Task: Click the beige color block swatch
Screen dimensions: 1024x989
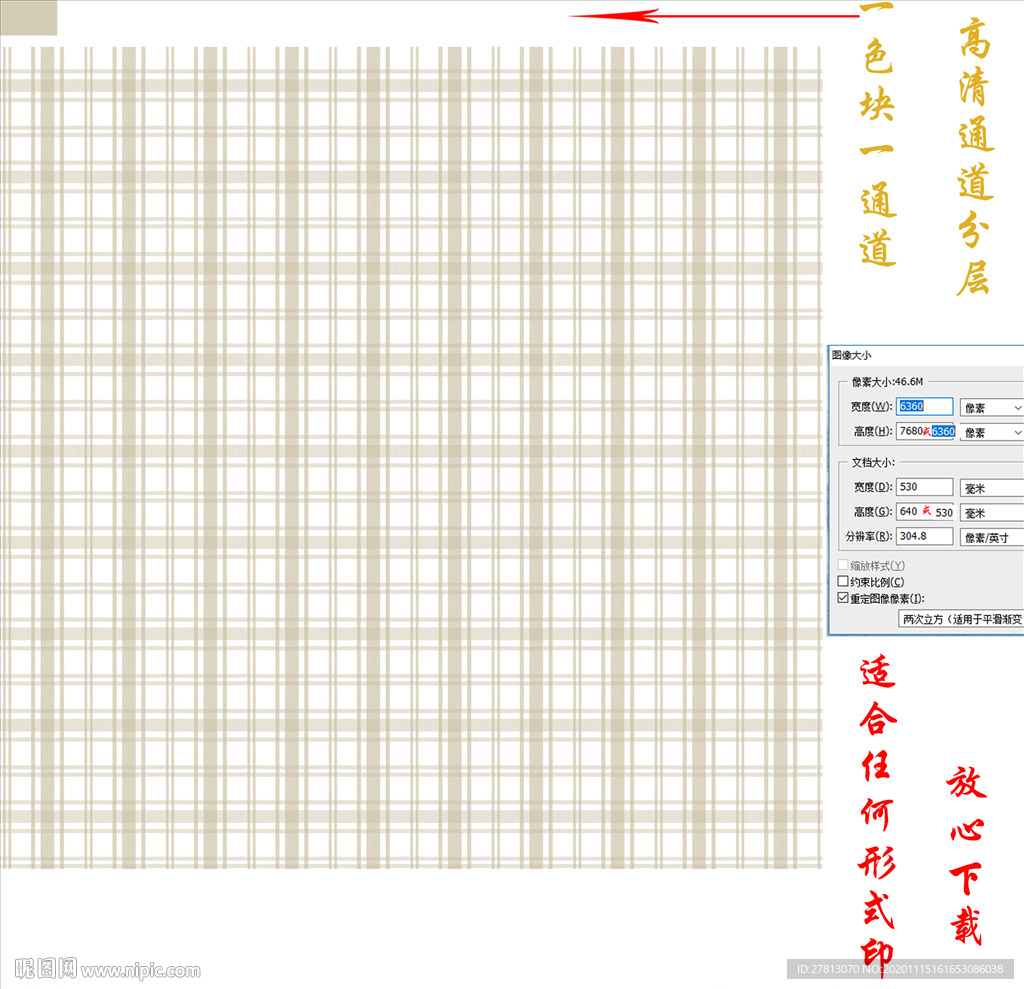Action: (28, 17)
